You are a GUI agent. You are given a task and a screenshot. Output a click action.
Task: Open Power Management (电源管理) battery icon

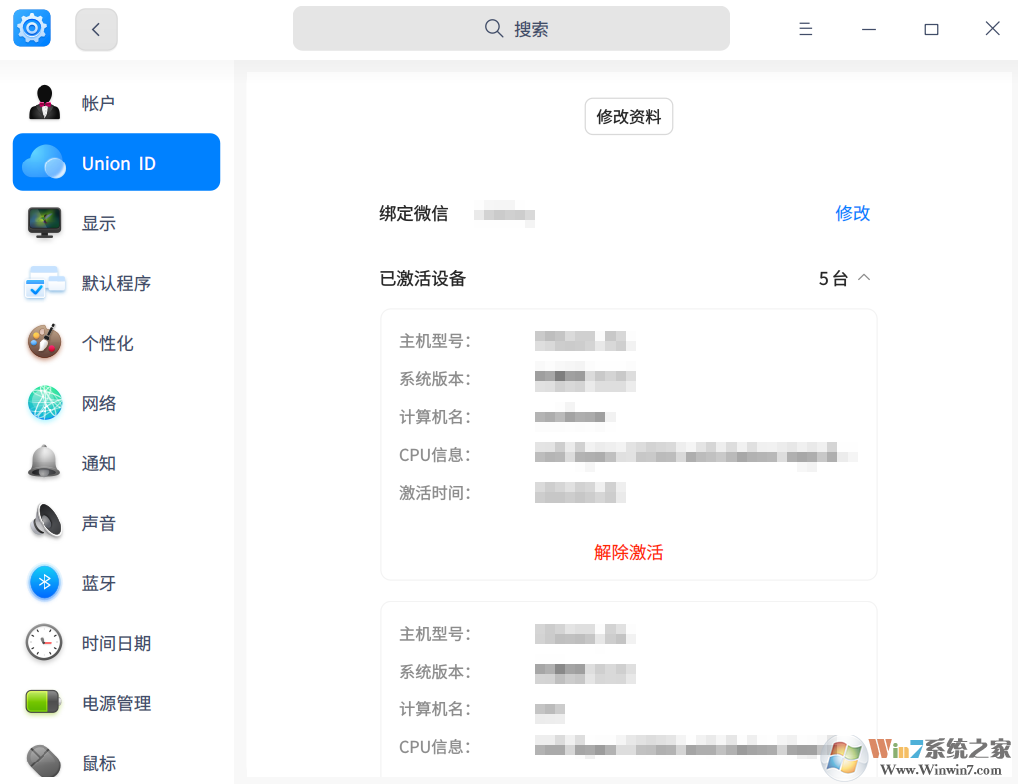44,703
